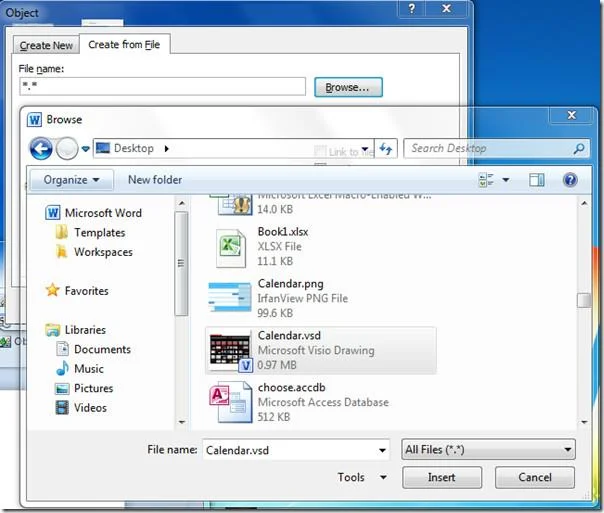Click the Desktop icon in address bar
604x513 pixels.
coord(103,148)
